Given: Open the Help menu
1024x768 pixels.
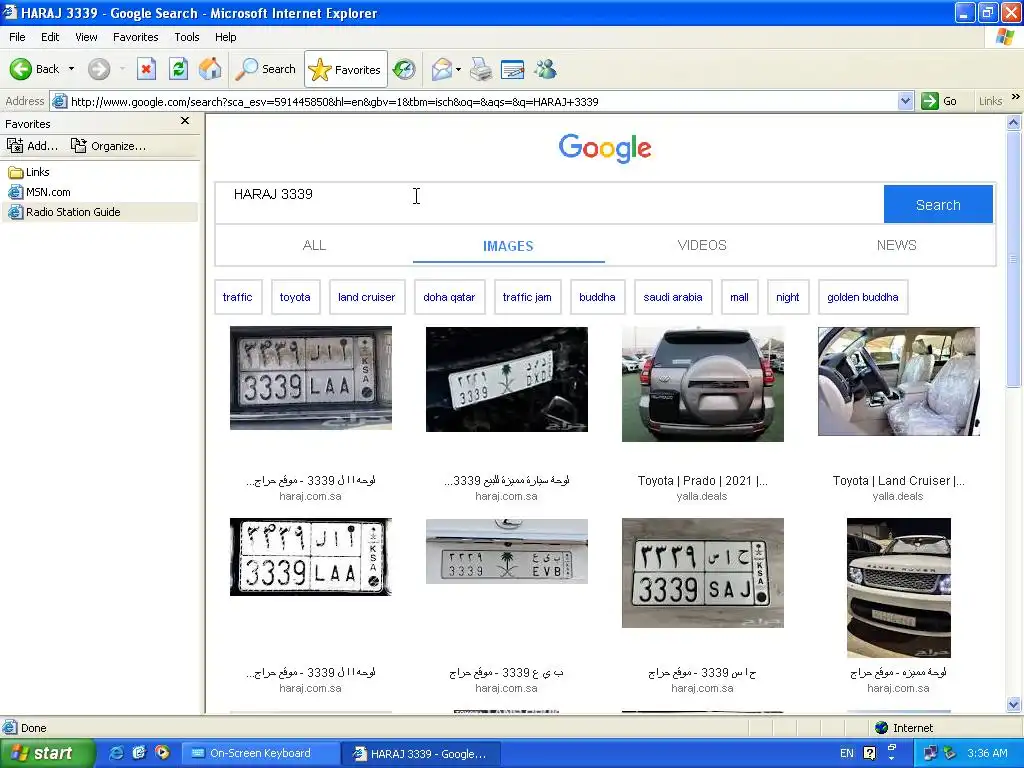Looking at the screenshot, I should tap(225, 37).
